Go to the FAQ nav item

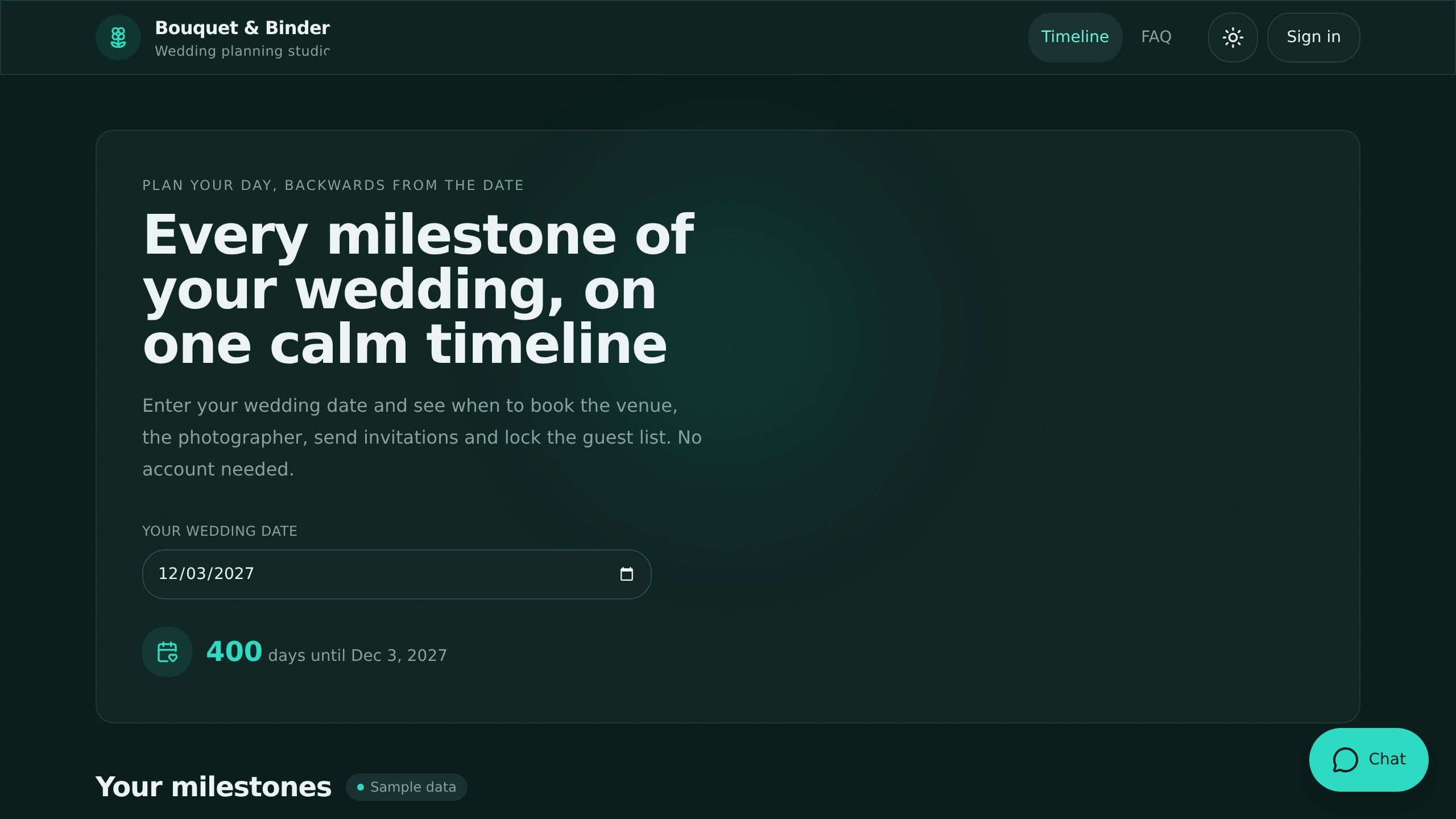1156,38
